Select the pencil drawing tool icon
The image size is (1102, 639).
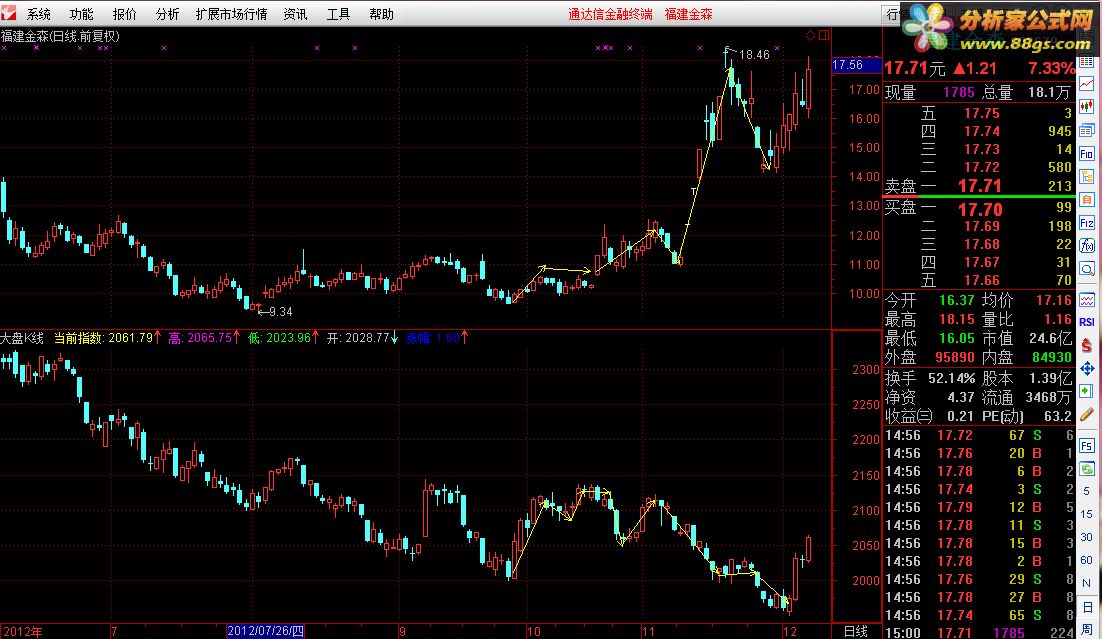pos(1087,415)
